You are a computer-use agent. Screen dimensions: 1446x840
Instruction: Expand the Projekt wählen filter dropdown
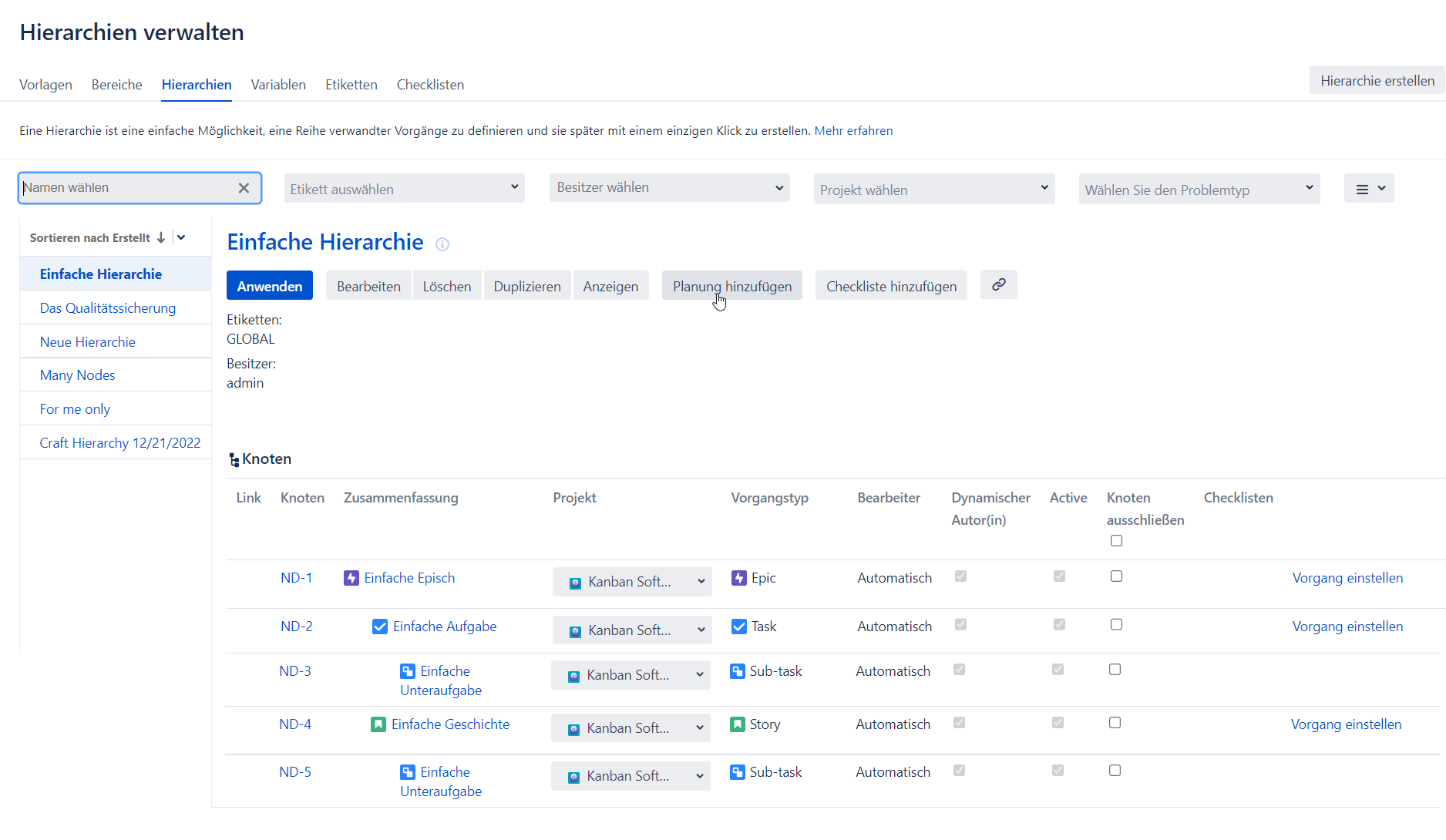point(933,190)
